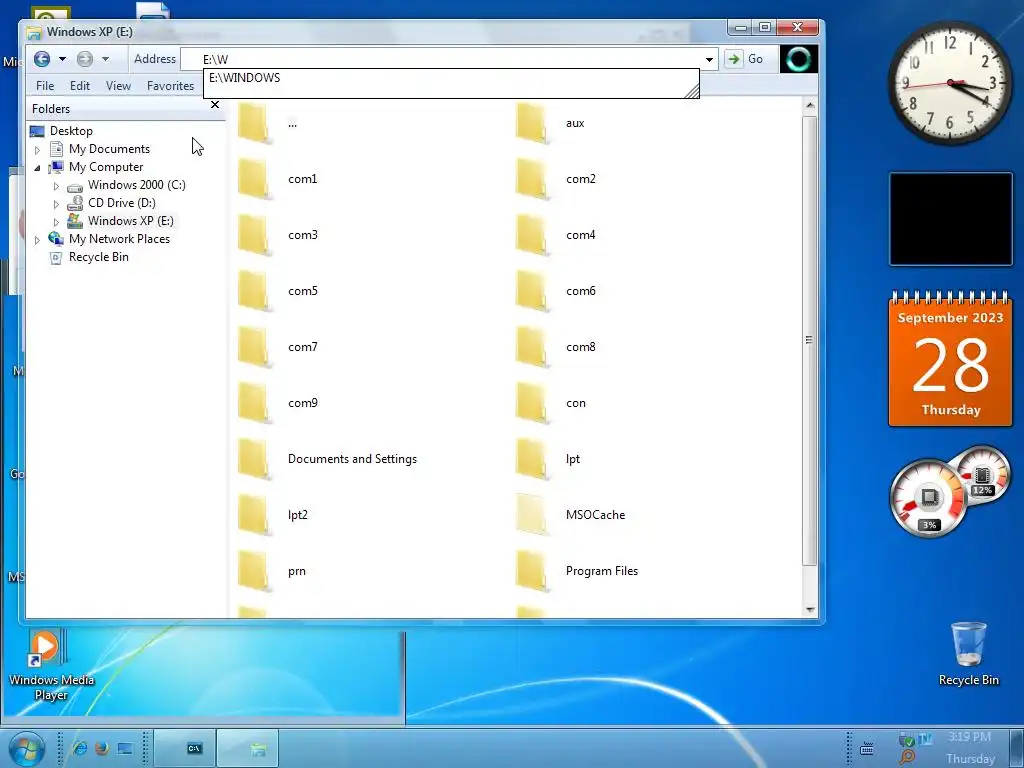The image size is (1024, 768).
Task: Select My Network Places in the tree
Action: [120, 239]
